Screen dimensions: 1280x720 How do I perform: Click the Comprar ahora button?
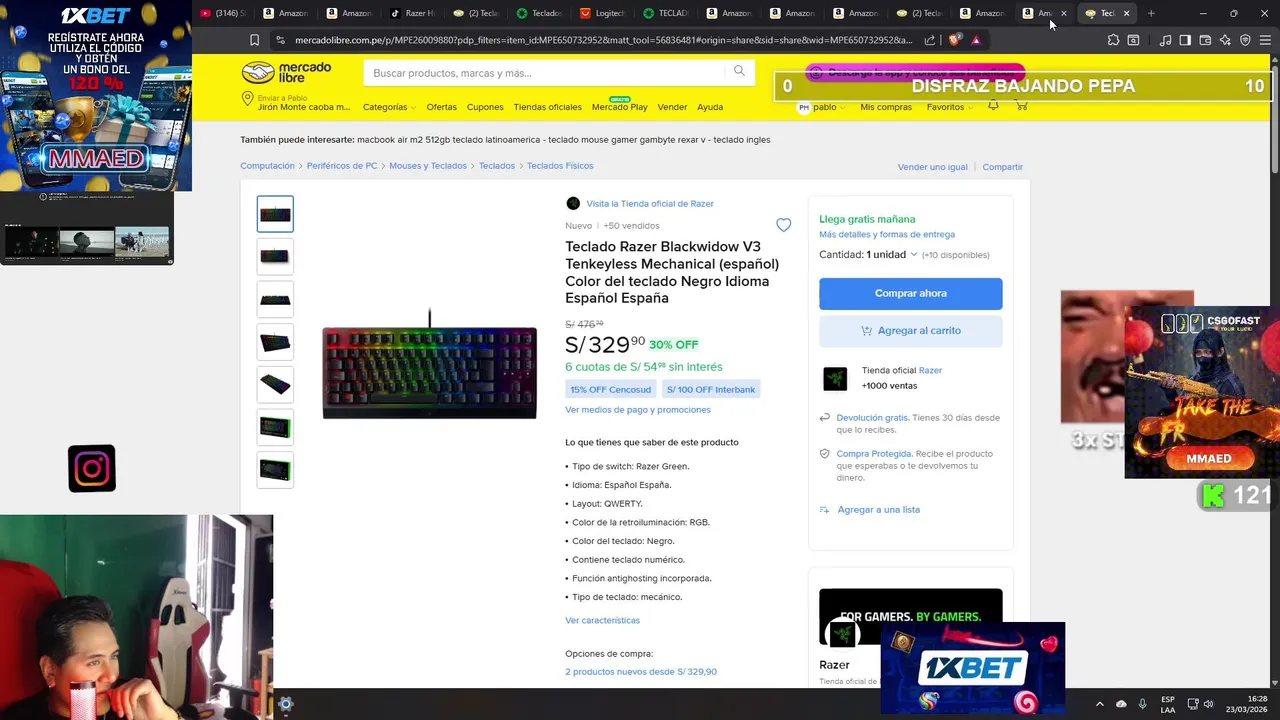pos(910,293)
